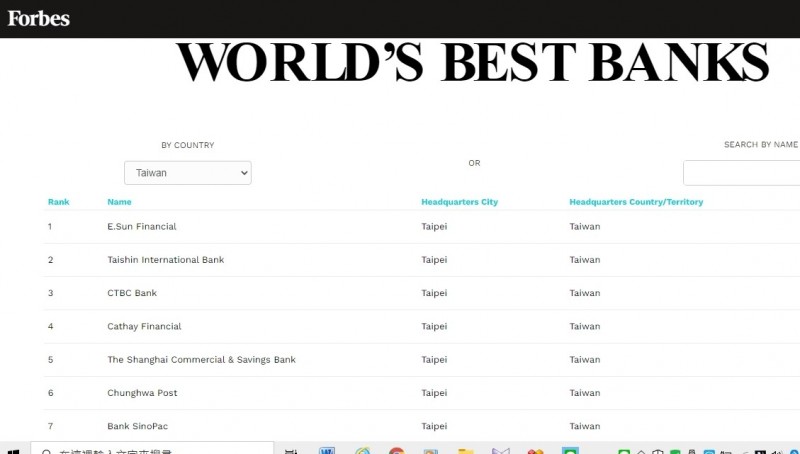Select the Bank SinoPac name
This screenshot has height=454, width=800.
tap(137, 426)
